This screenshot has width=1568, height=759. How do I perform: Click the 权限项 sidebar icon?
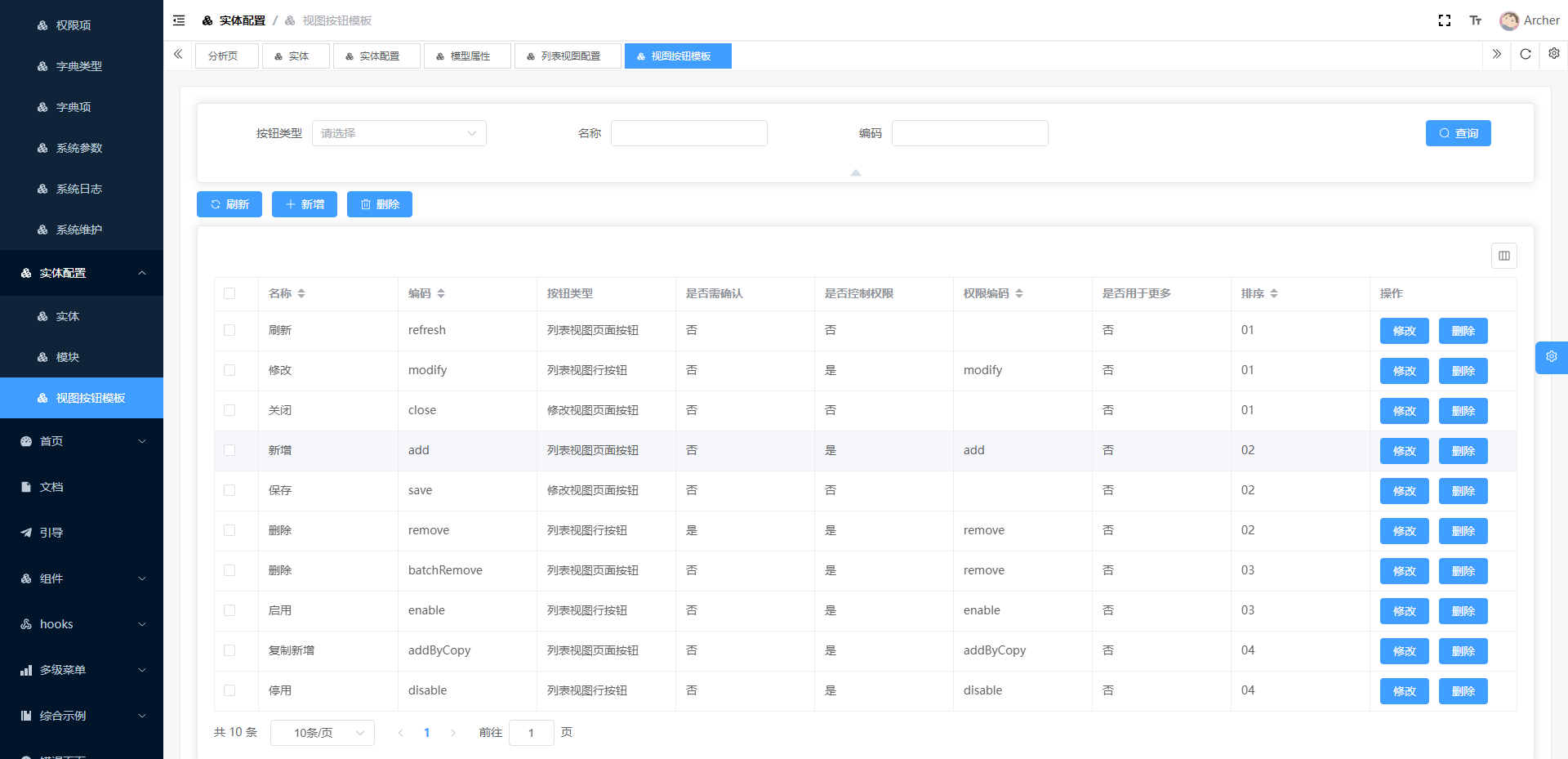(x=42, y=25)
